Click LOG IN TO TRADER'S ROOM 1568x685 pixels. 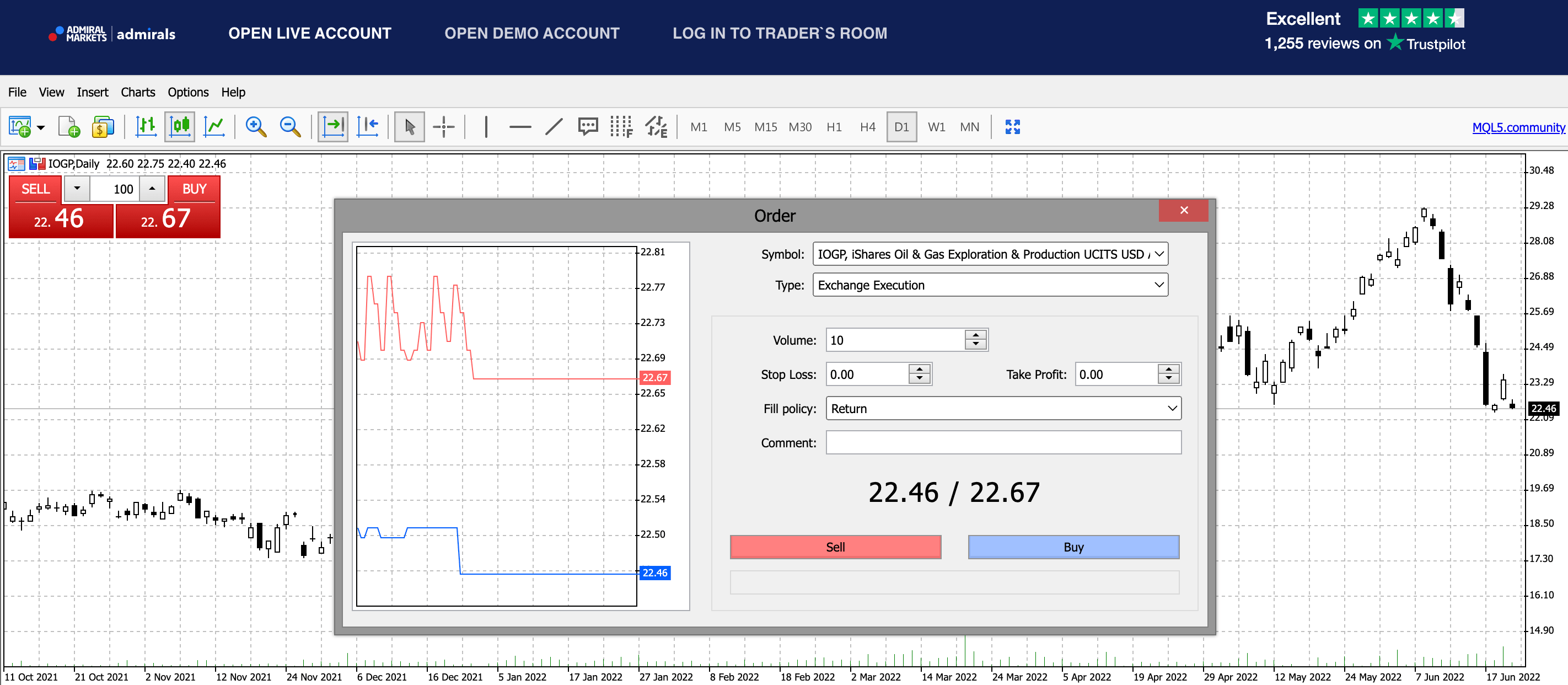click(x=780, y=34)
